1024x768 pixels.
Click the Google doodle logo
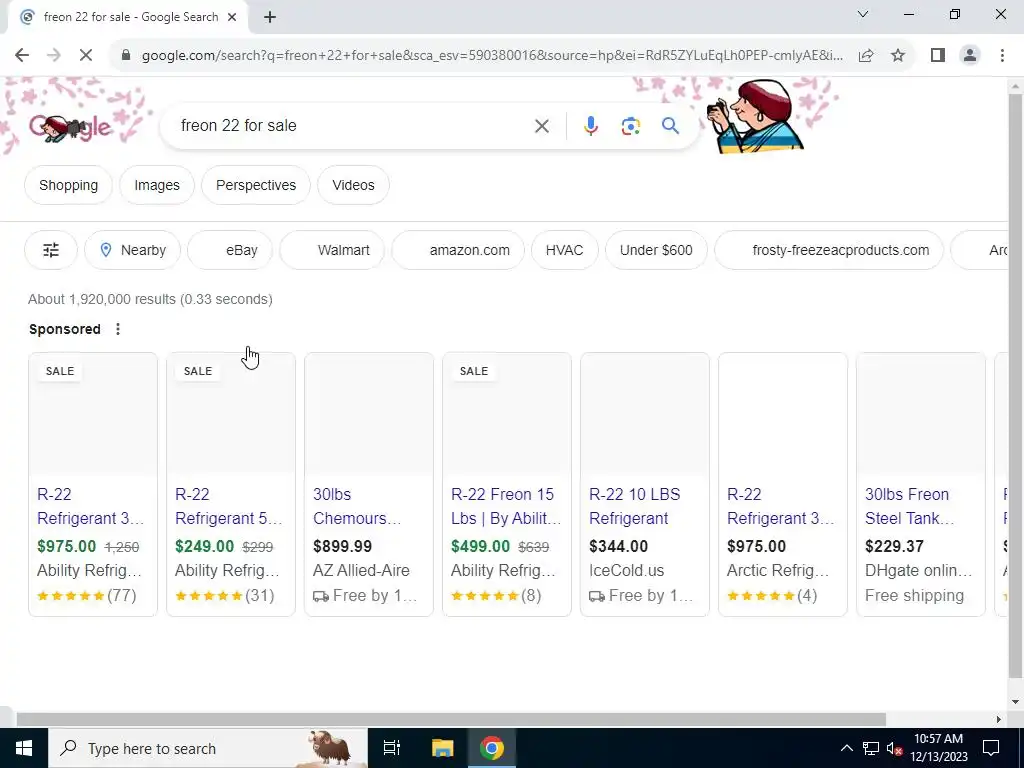click(70, 127)
